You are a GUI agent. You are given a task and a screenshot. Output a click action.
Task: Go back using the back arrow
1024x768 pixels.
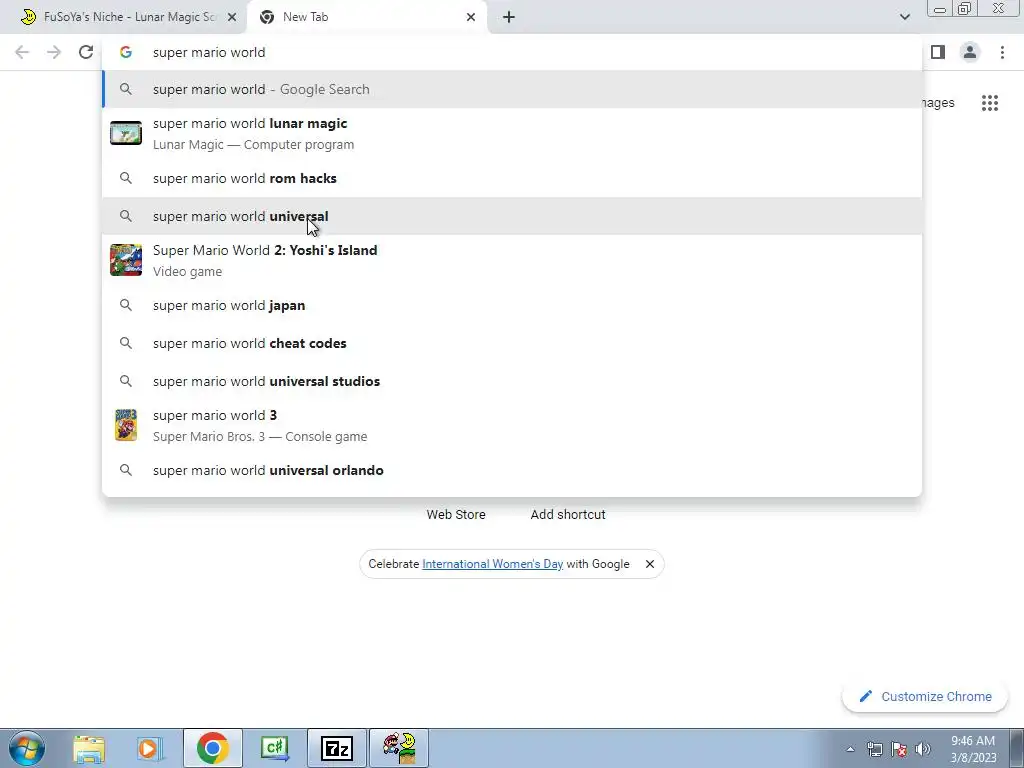pyautogui.click(x=22, y=52)
